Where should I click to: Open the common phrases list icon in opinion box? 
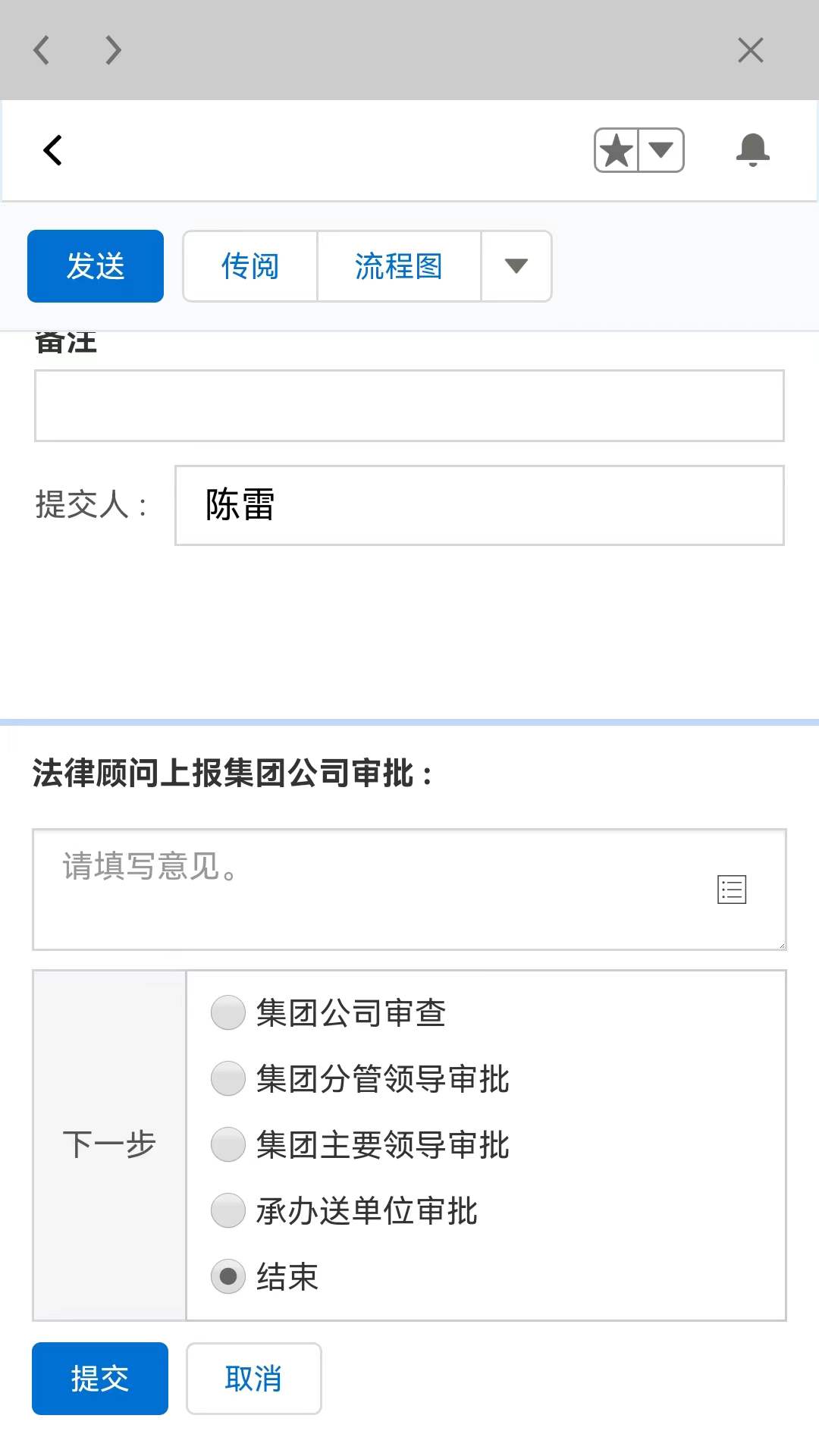click(732, 889)
